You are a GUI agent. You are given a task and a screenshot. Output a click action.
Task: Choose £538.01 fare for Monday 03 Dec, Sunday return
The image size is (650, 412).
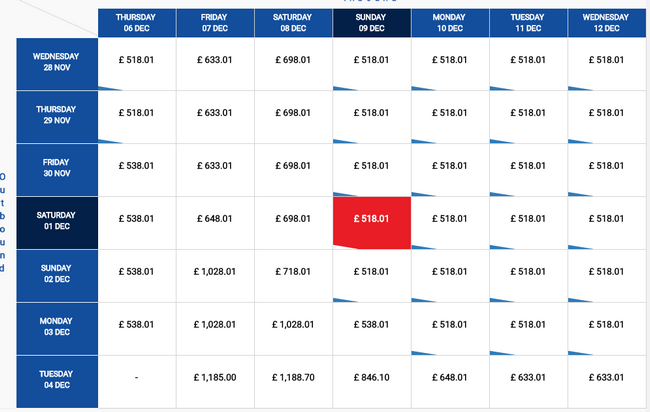coord(372,329)
